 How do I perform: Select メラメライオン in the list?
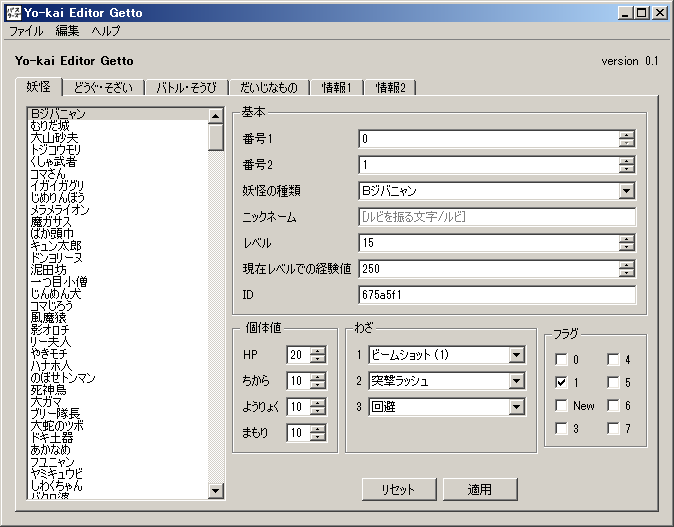118,210
